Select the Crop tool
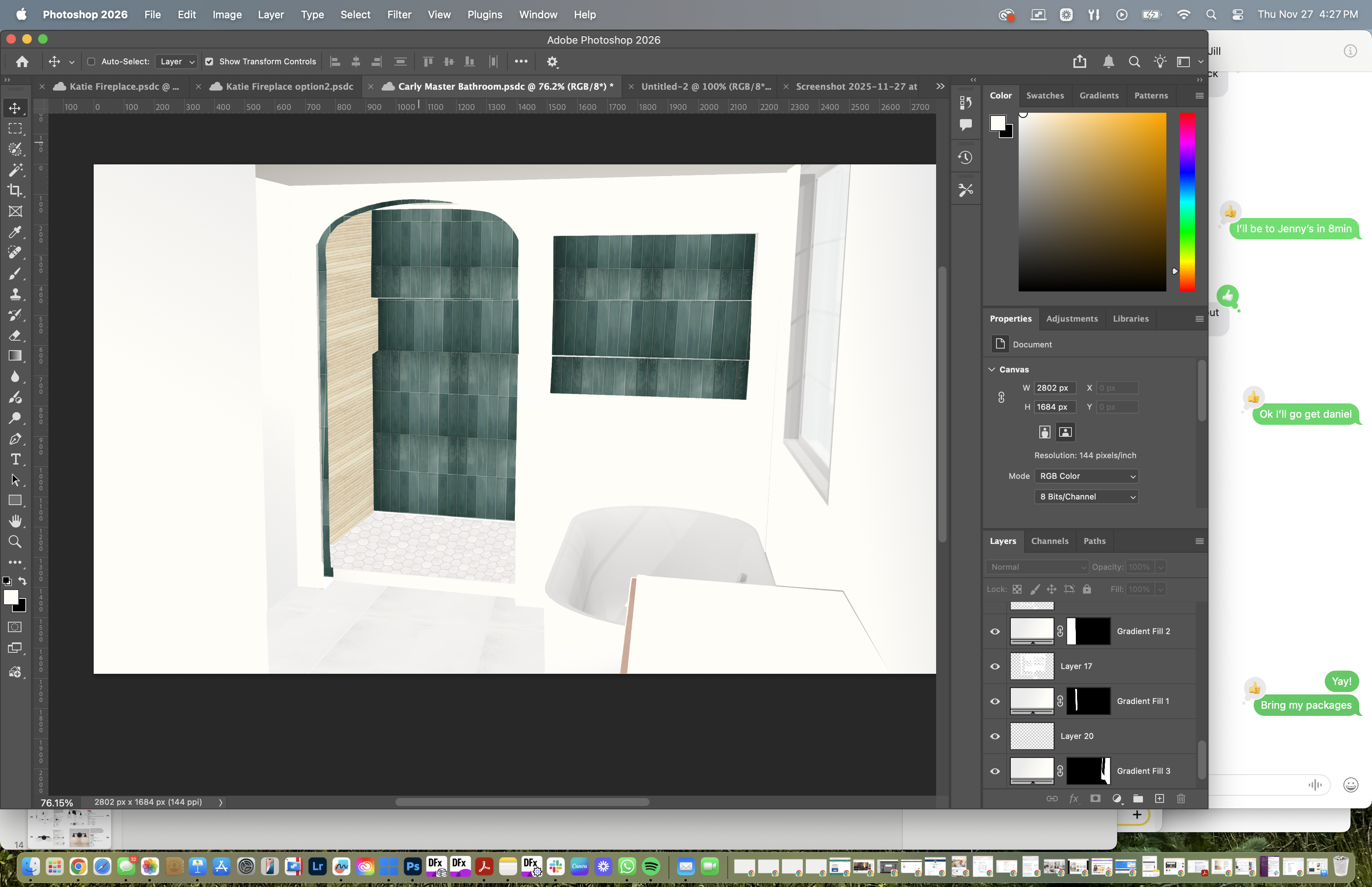This screenshot has width=1372, height=887. (x=15, y=190)
